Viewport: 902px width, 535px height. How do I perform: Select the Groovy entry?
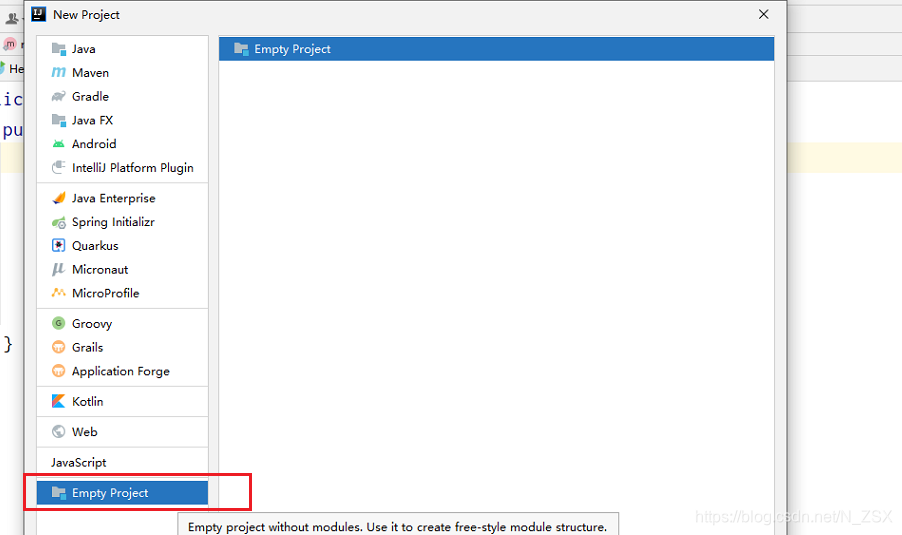[x=123, y=323]
